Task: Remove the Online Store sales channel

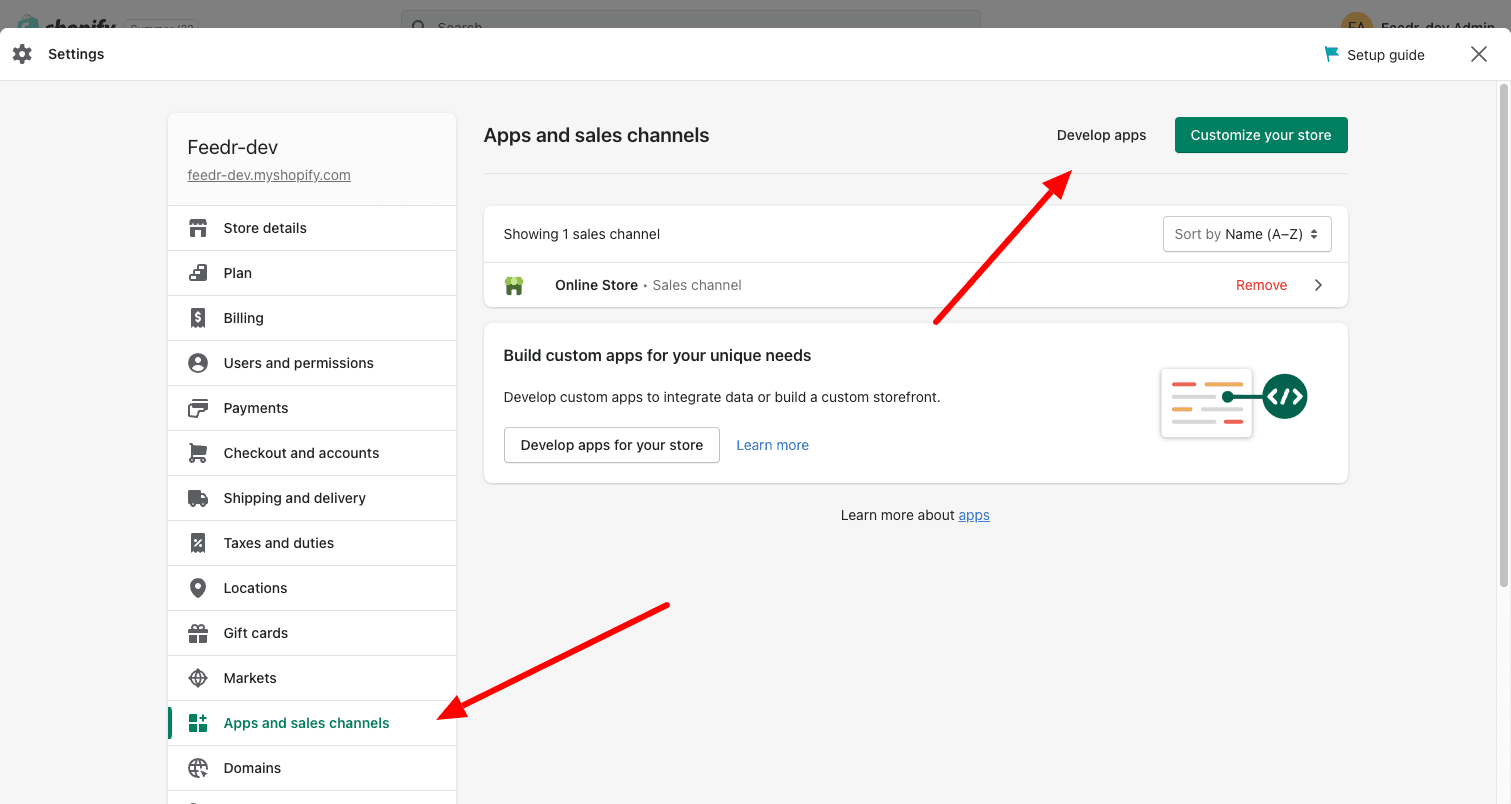Action: tap(1261, 285)
